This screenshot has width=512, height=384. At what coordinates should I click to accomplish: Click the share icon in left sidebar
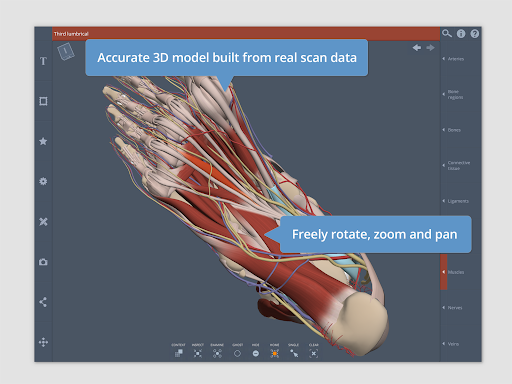[43, 302]
